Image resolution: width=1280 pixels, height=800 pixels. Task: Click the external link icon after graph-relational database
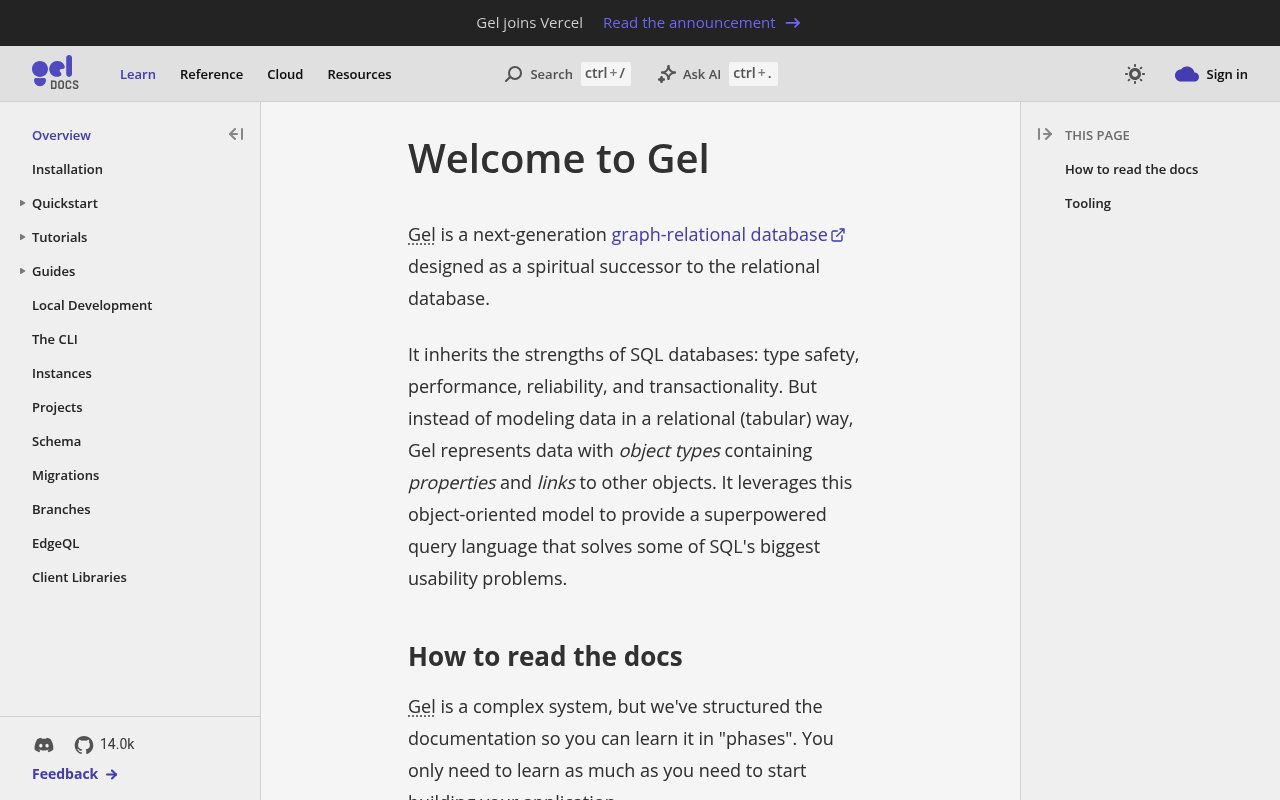(x=838, y=235)
